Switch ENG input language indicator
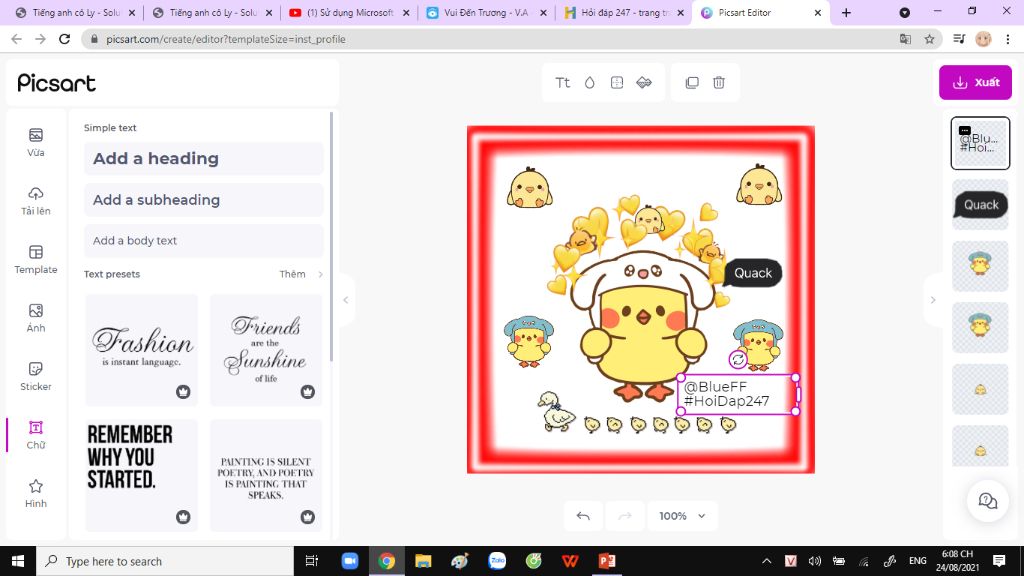 click(918, 561)
